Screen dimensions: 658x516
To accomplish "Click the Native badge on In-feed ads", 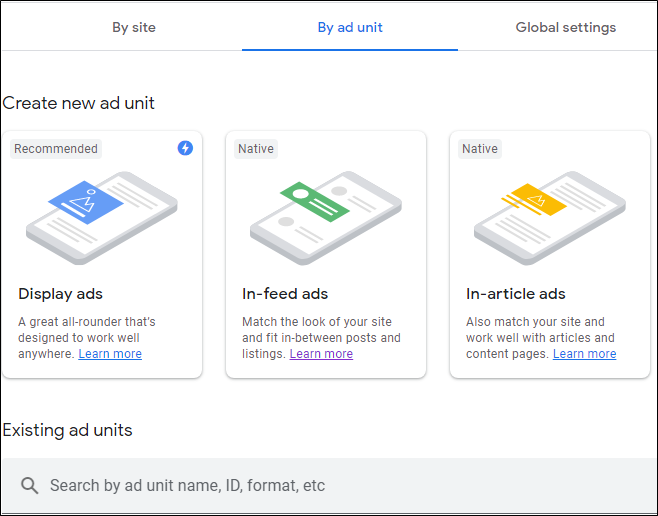I will tap(256, 149).
